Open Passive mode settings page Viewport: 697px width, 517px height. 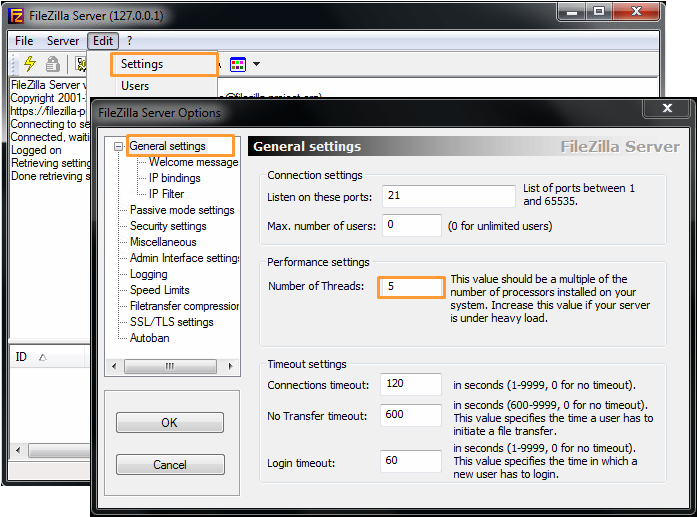pyautogui.click(x=182, y=210)
